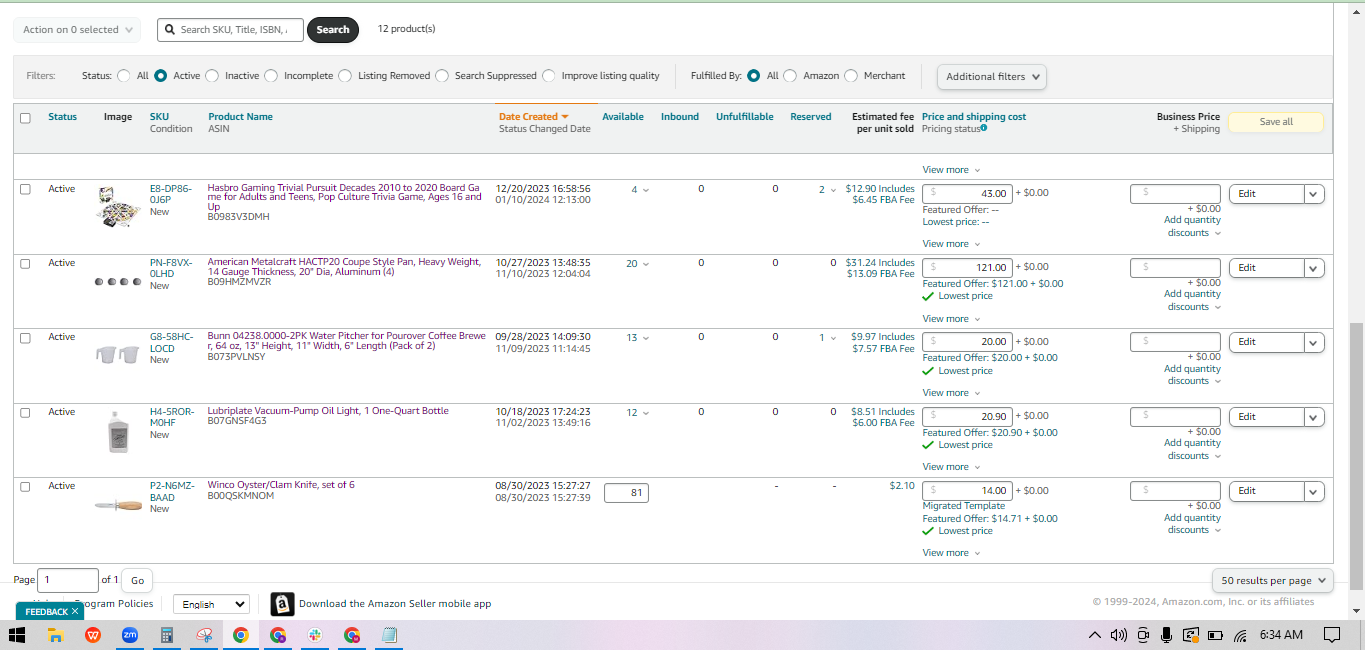This screenshot has height=650, width=1365.
Task: Expand available quantity 20 for Metalcraft pan
Action: 637,264
